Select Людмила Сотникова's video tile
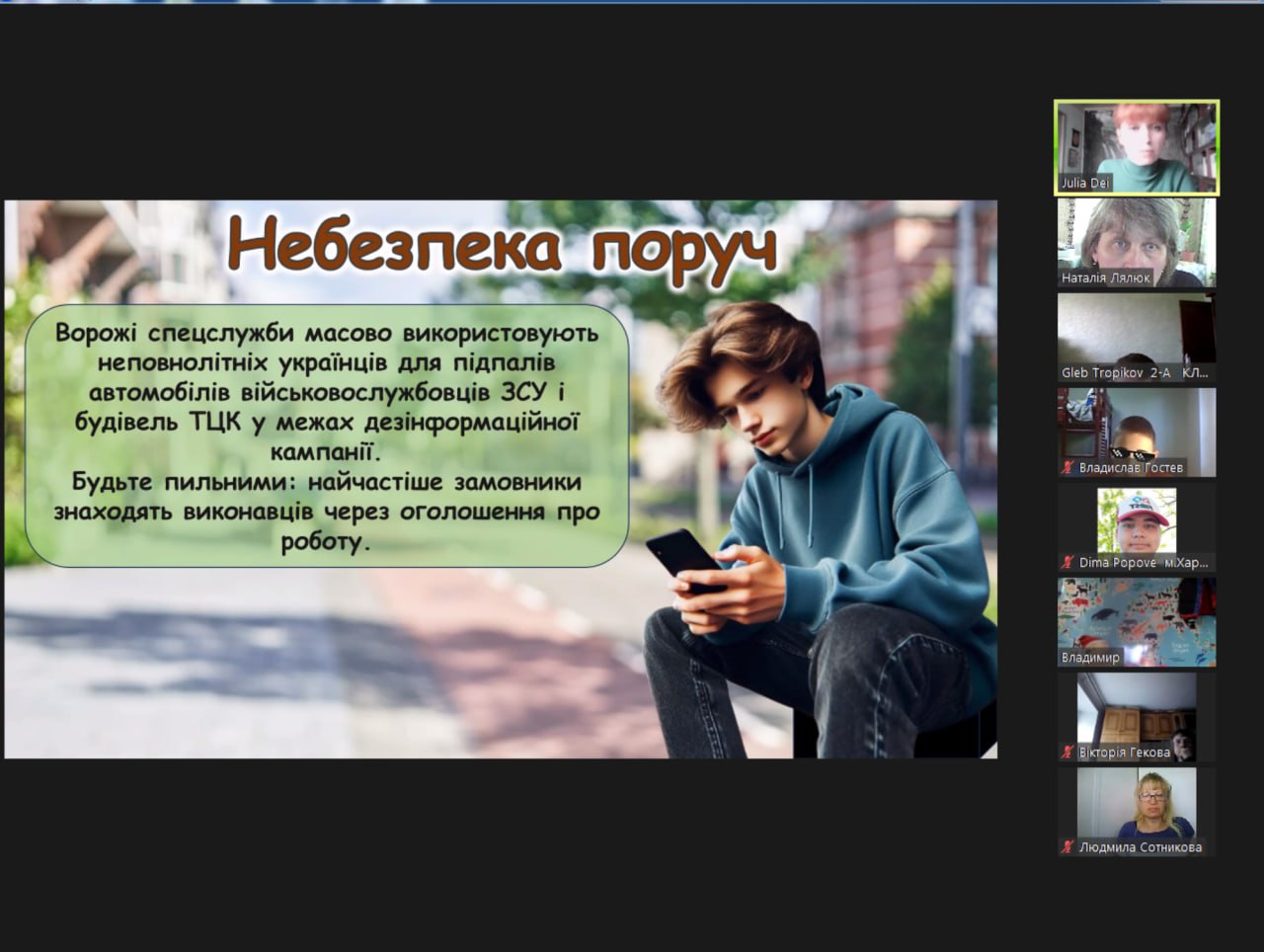1264x952 pixels. click(x=1137, y=812)
